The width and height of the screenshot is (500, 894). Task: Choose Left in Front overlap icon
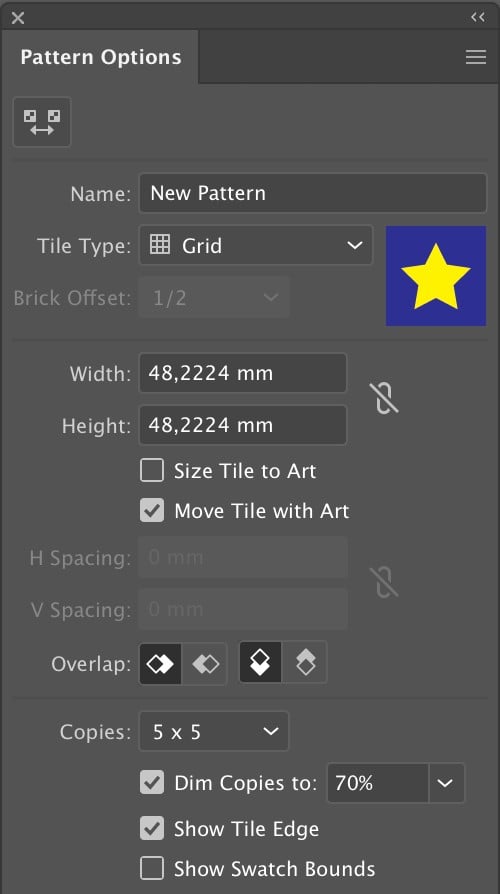tap(160, 663)
